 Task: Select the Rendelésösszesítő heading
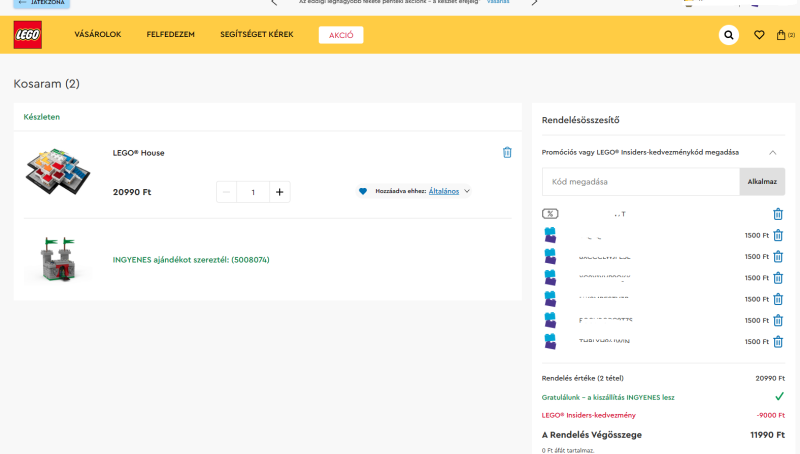tap(581, 120)
